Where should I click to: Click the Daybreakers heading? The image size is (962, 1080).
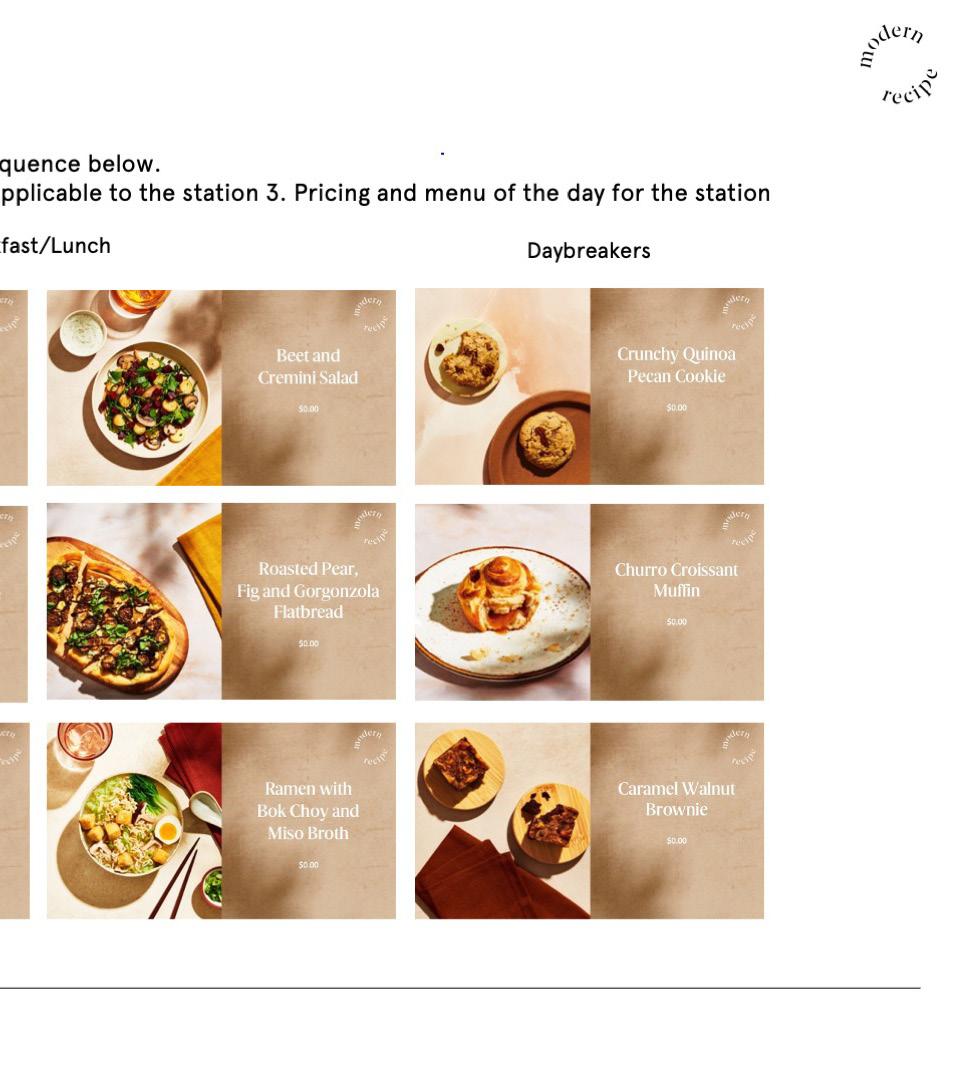coord(589,251)
